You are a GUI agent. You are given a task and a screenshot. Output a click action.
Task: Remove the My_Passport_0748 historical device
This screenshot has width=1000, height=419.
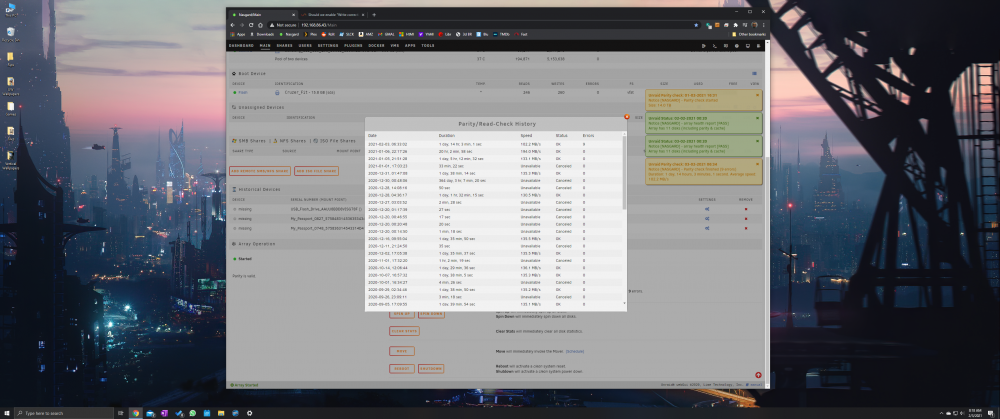[746, 228]
